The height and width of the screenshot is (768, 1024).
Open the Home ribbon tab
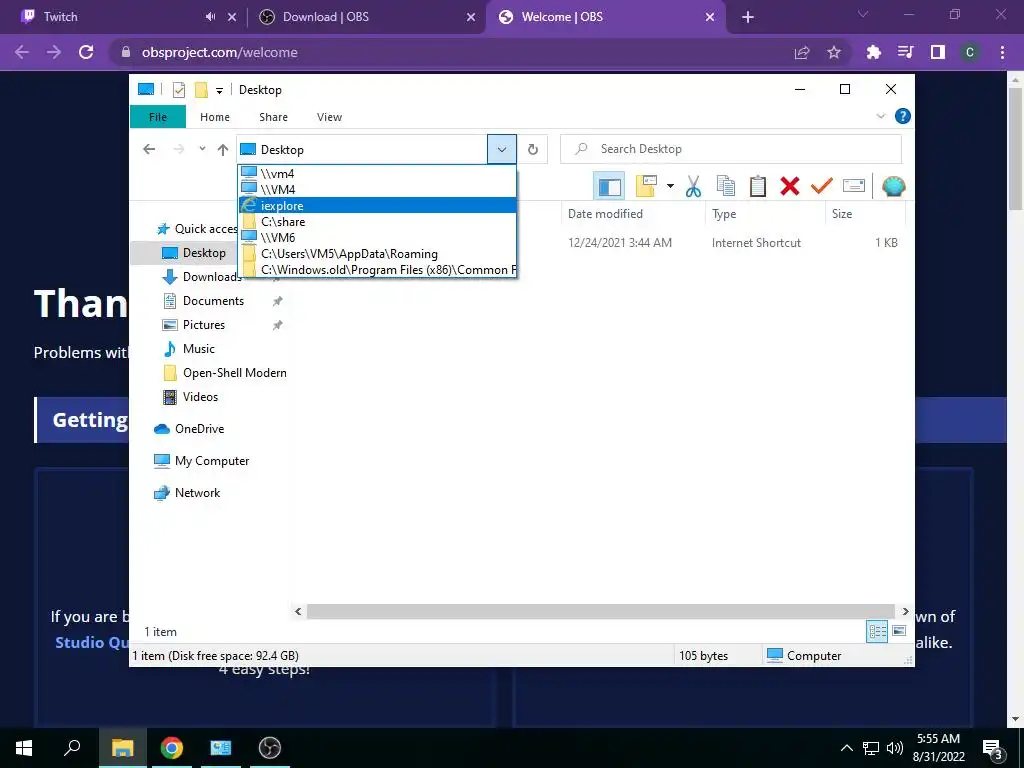(x=215, y=117)
